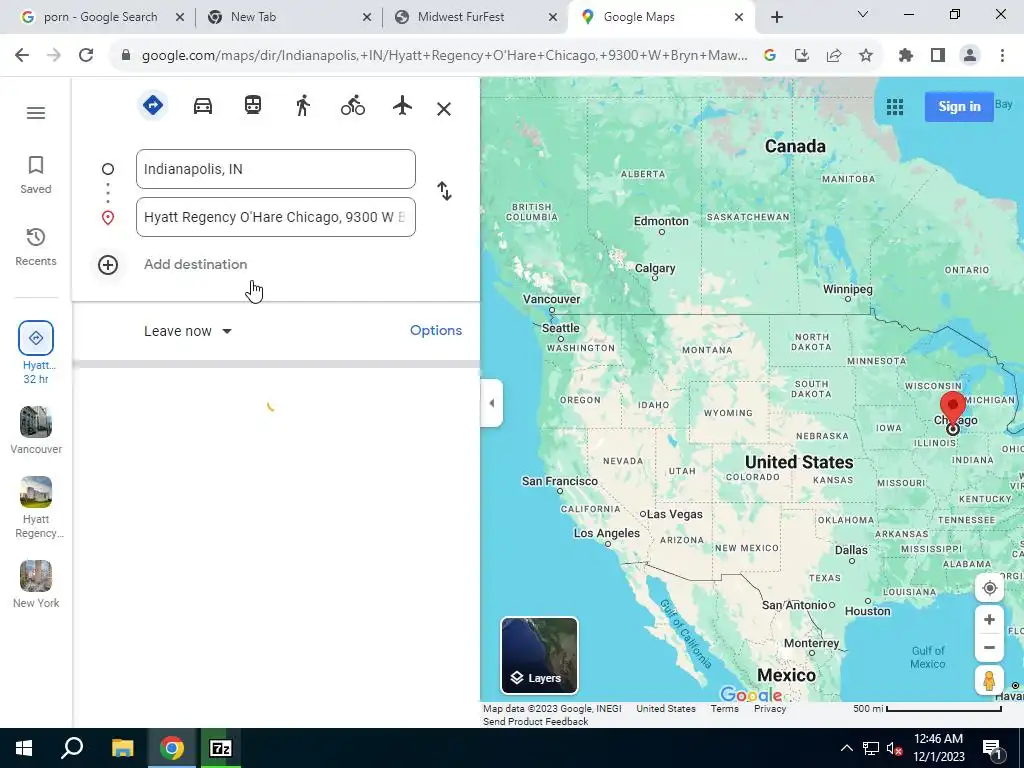Open the Google Maps hamburger menu

pyautogui.click(x=36, y=113)
